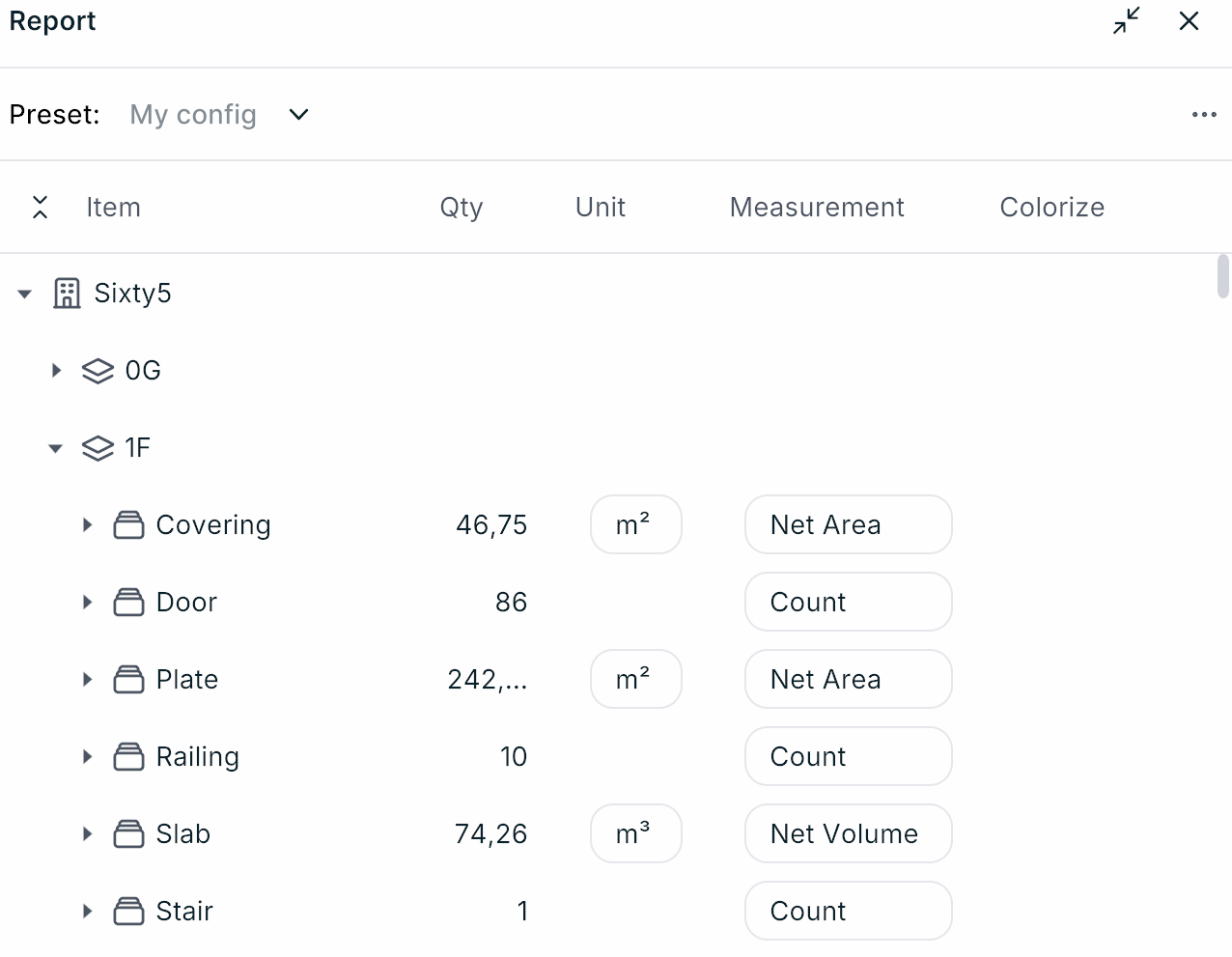Change Door measurement from Count

coord(848,603)
